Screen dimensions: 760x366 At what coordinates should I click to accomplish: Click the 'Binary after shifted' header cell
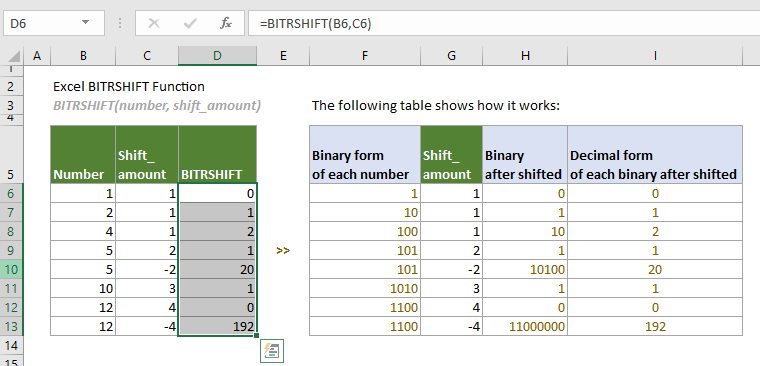pos(525,154)
